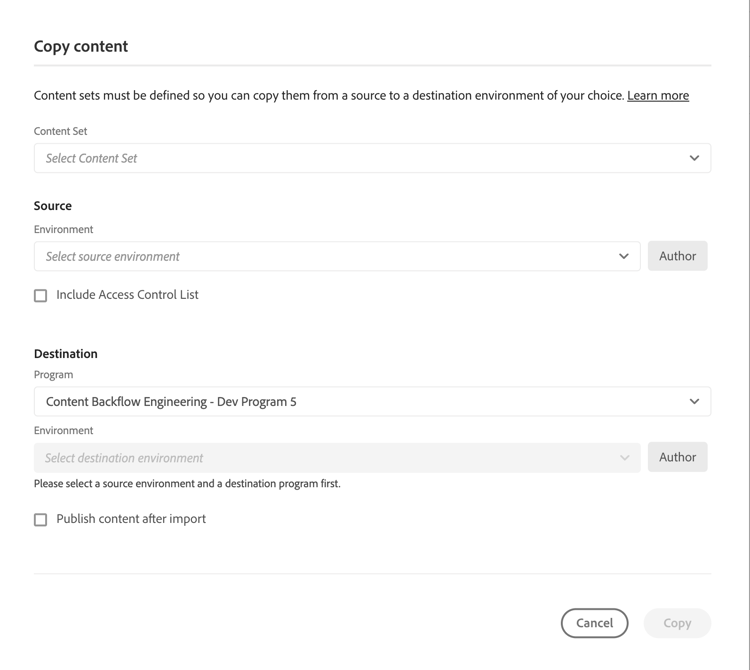Open the Select Content Set dropdown field
This screenshot has width=750, height=670.
pos(372,158)
